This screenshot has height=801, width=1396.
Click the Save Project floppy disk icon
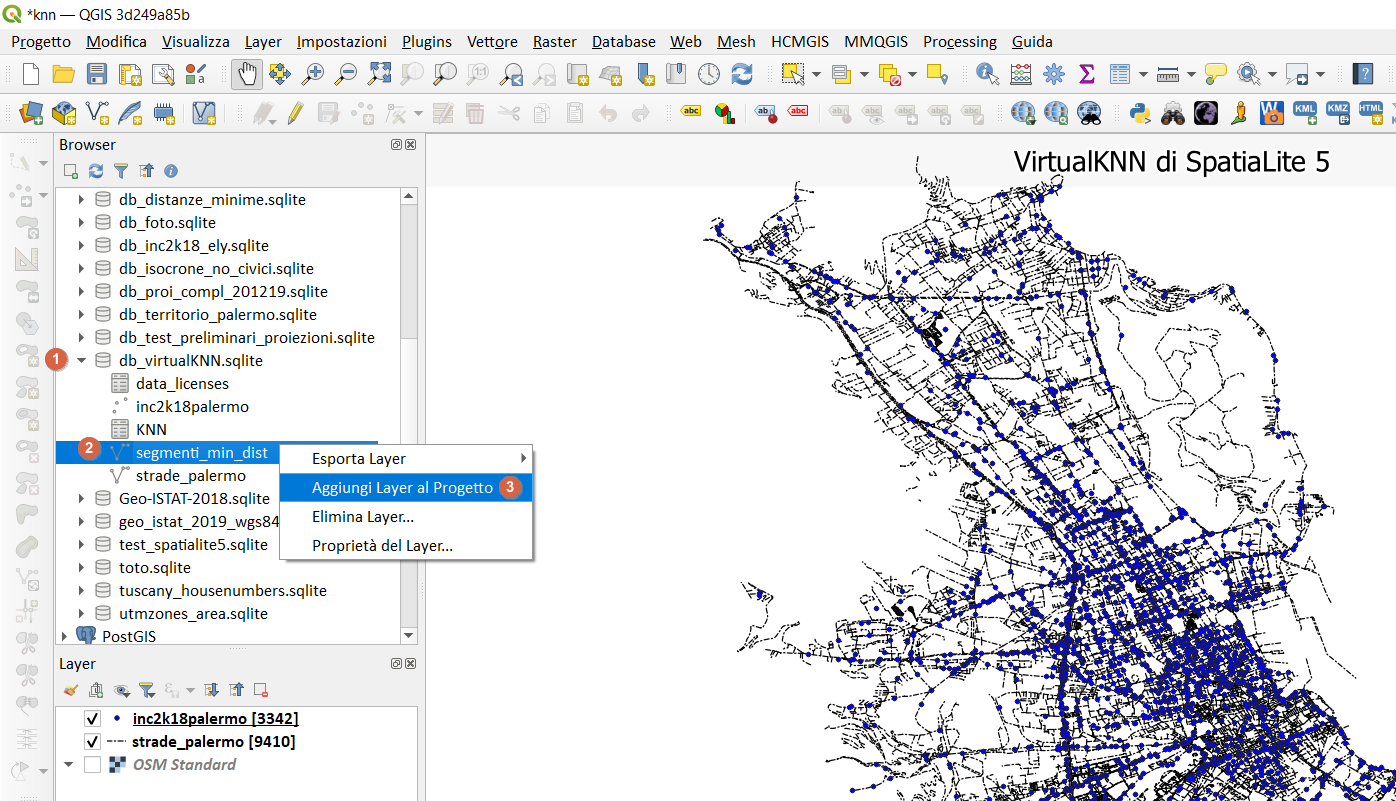tap(96, 74)
